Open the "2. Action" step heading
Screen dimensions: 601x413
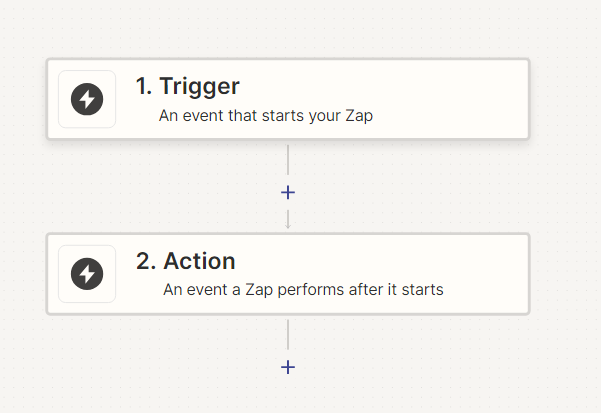[186, 261]
